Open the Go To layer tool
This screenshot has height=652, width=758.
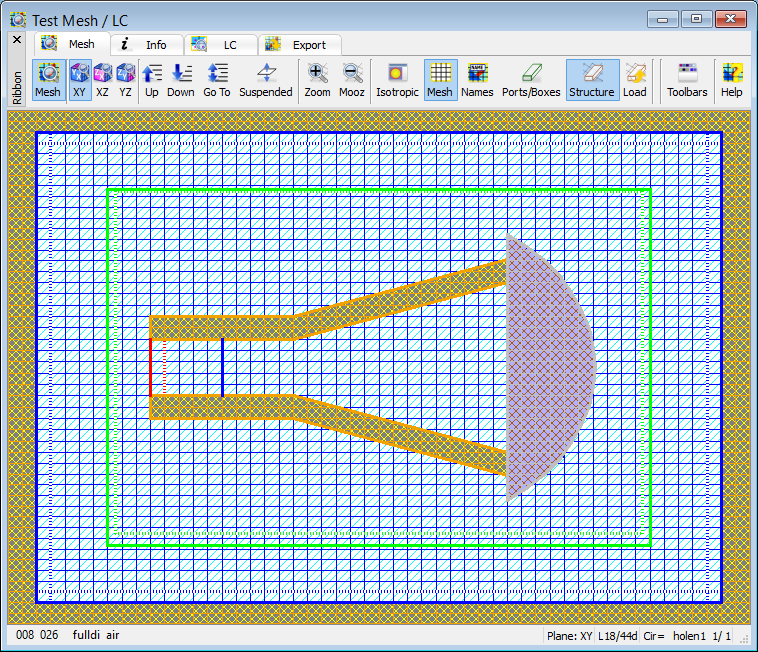click(217, 79)
